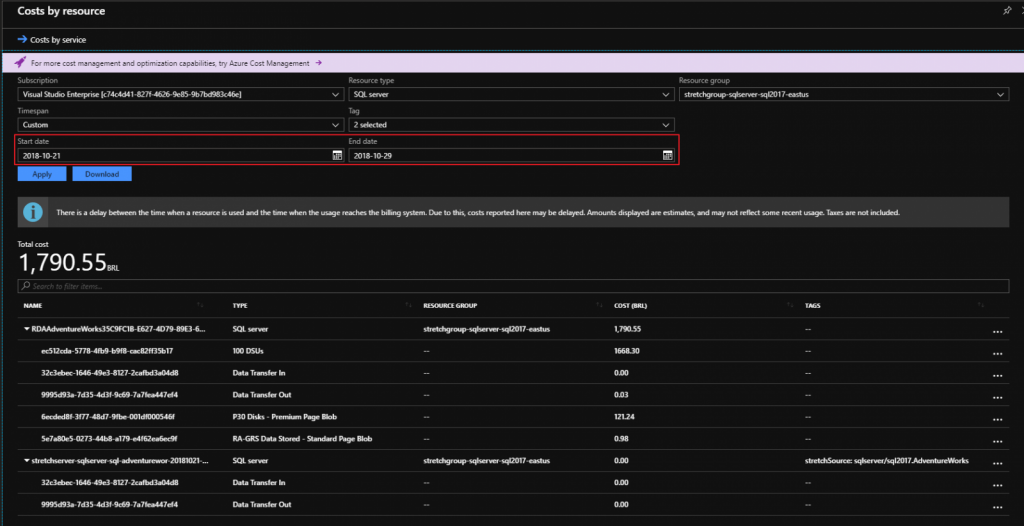The image size is (1024, 526).
Task: Click P30 Disks - Premium Page Blob cell
Action: (x=284, y=417)
